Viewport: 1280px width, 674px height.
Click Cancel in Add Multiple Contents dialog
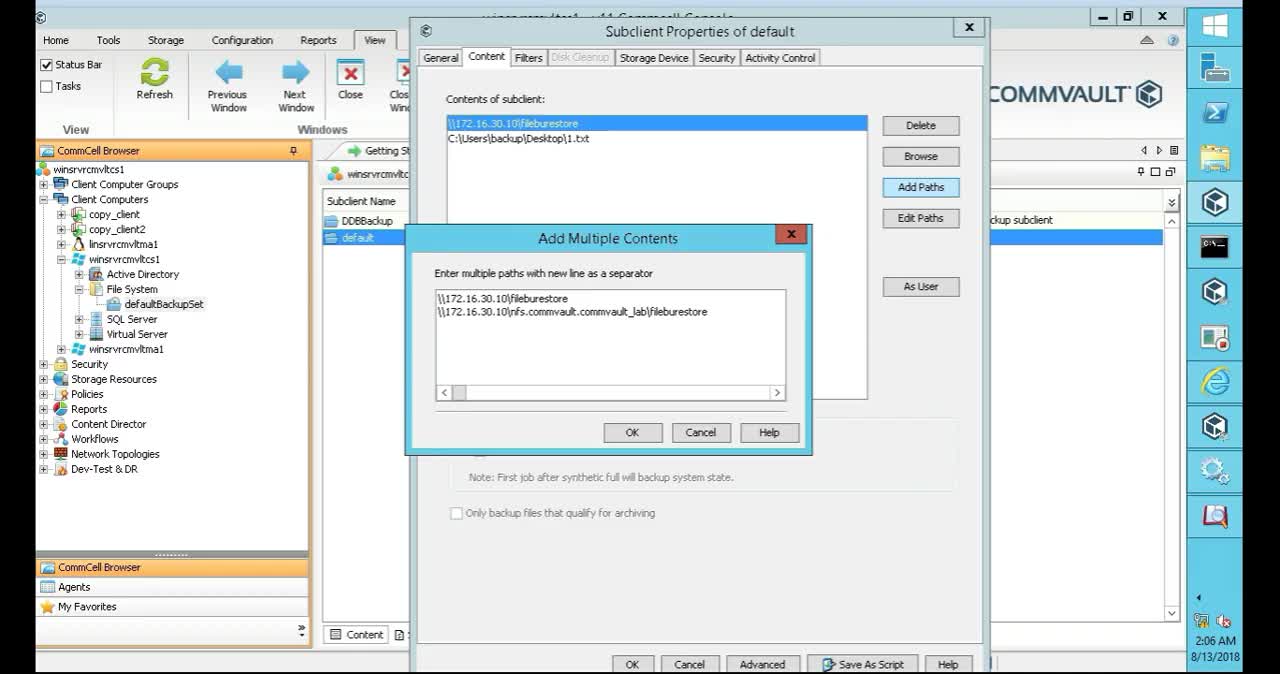point(701,433)
